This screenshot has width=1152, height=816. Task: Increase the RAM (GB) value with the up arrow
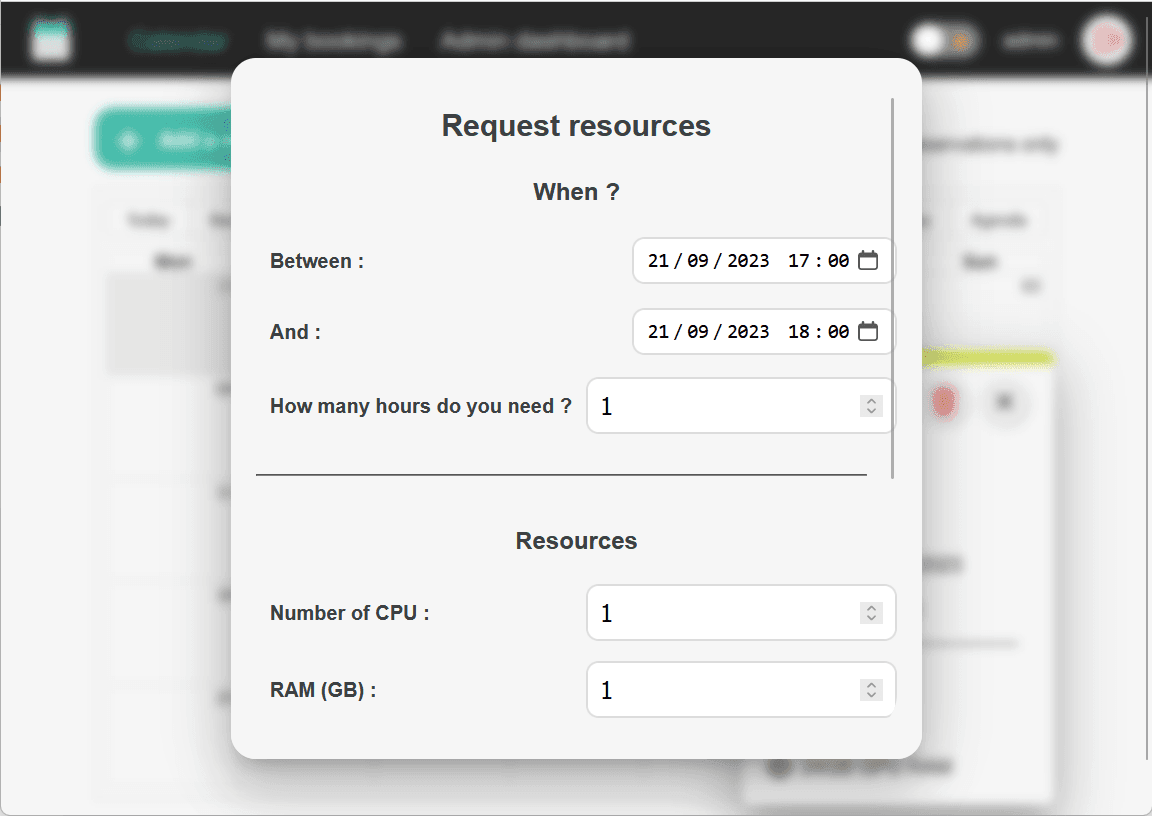point(871,685)
